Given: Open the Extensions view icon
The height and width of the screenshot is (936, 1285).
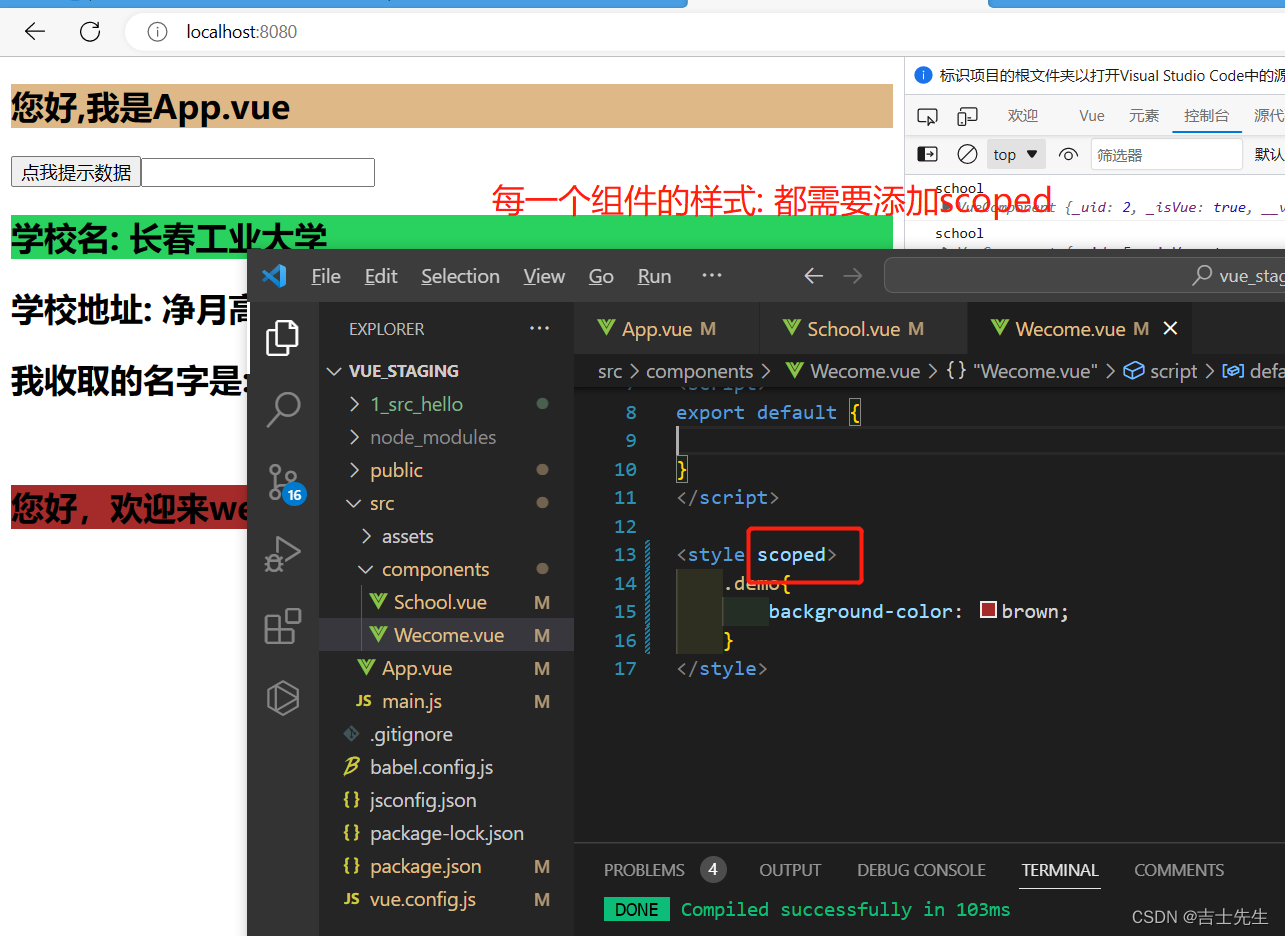Looking at the screenshot, I should pyautogui.click(x=283, y=626).
